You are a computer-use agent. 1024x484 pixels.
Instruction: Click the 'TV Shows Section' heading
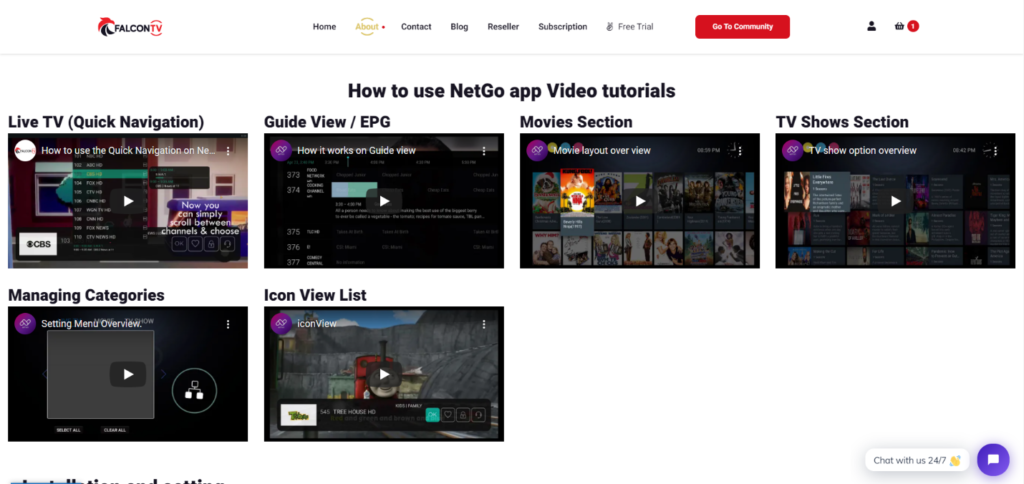[842, 122]
